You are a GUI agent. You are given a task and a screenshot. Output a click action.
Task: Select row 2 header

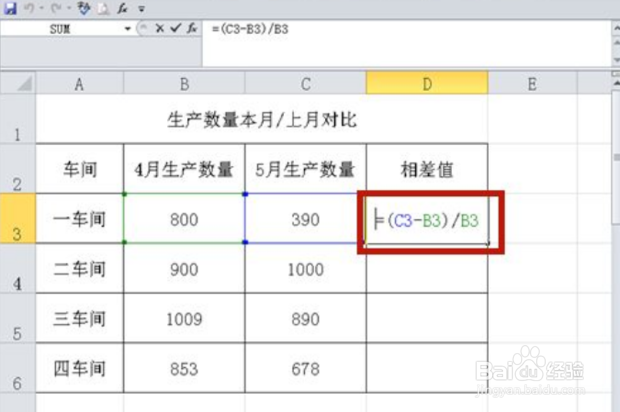point(18,168)
